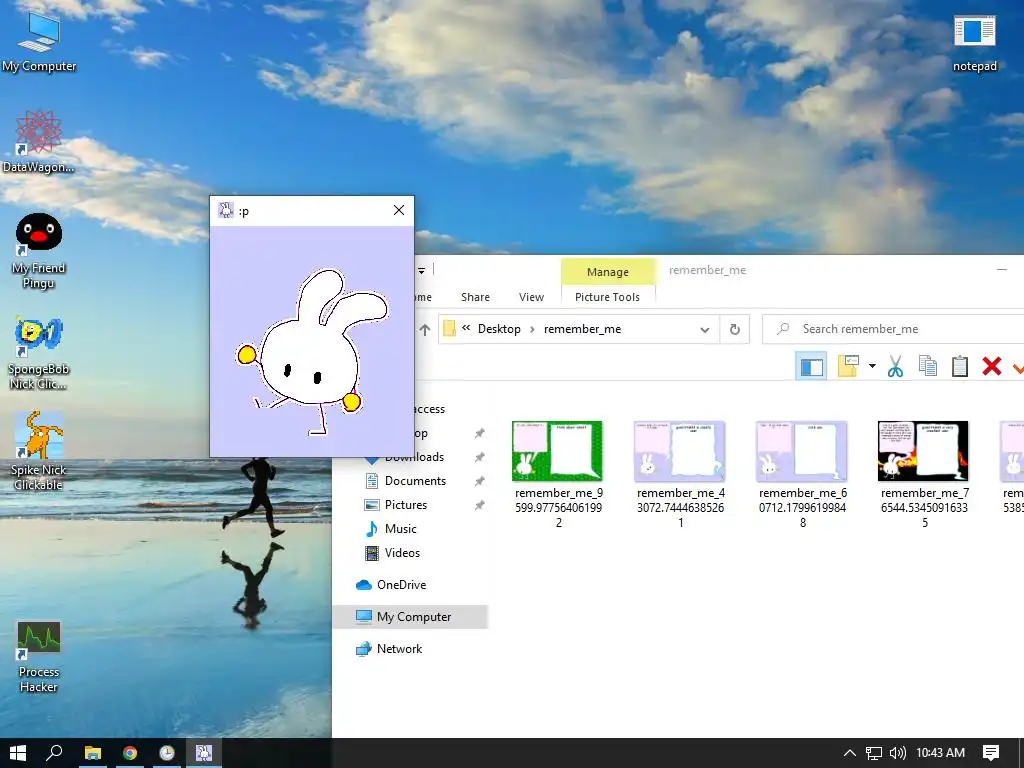Click the dancing bunny drawing

coord(312,351)
